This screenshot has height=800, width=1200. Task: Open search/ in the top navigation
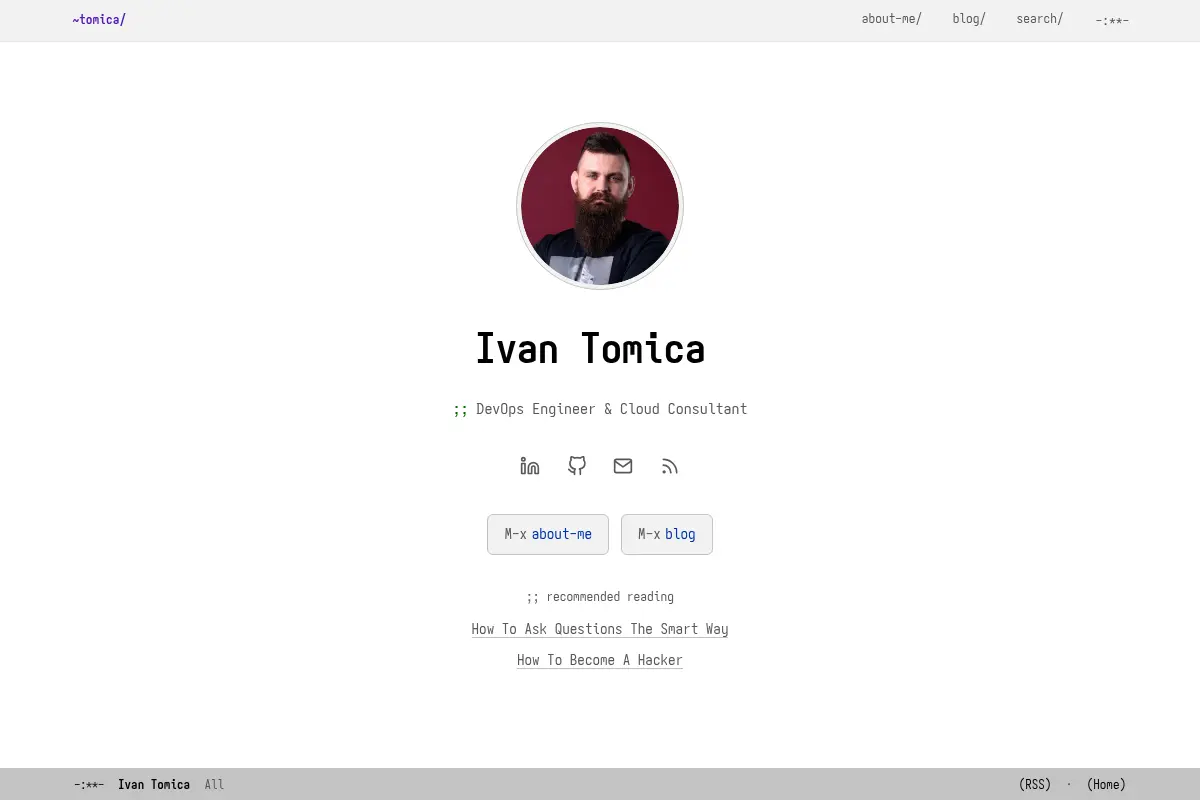pyautogui.click(x=1039, y=19)
